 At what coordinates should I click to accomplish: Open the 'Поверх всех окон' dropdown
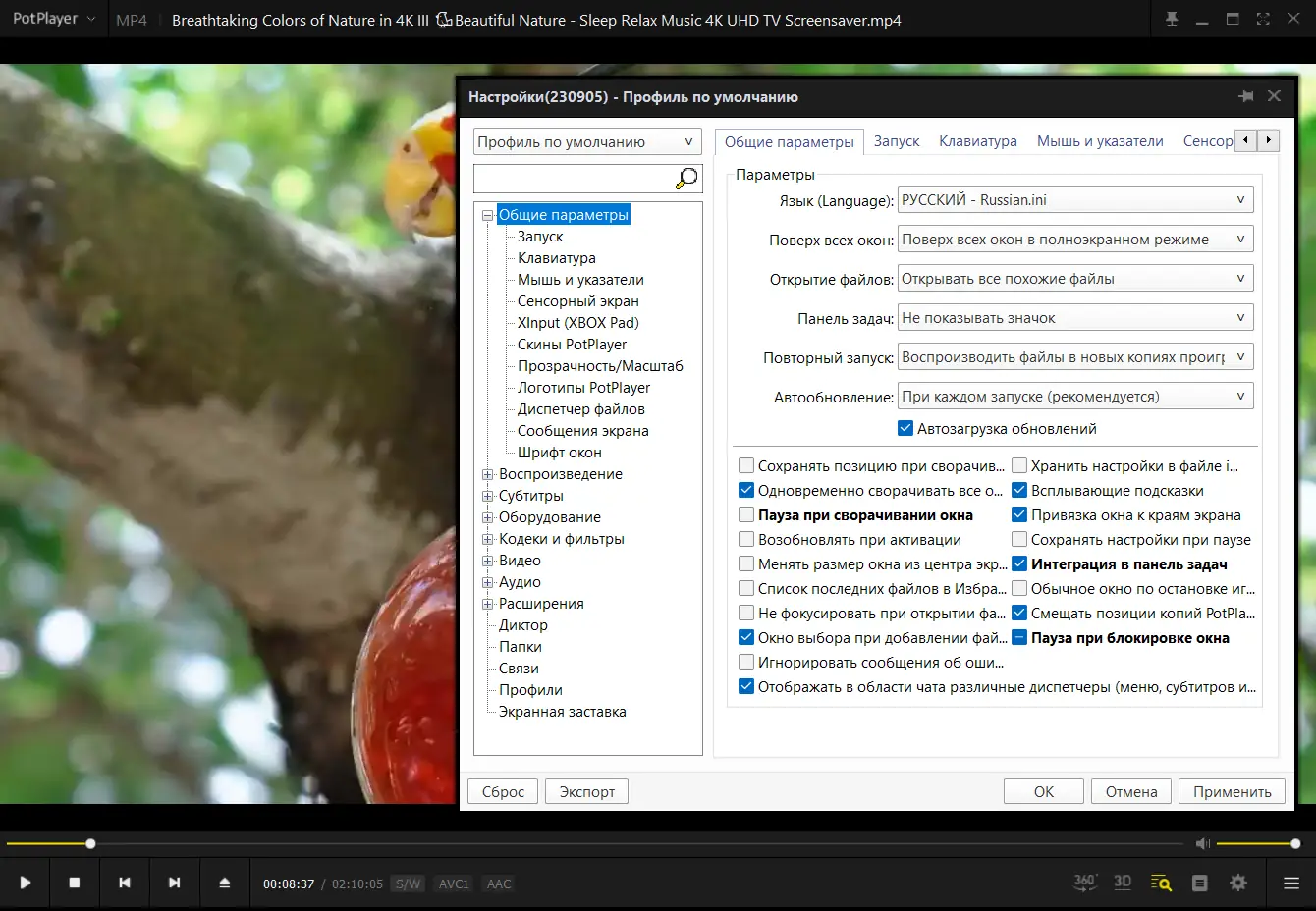click(1075, 239)
